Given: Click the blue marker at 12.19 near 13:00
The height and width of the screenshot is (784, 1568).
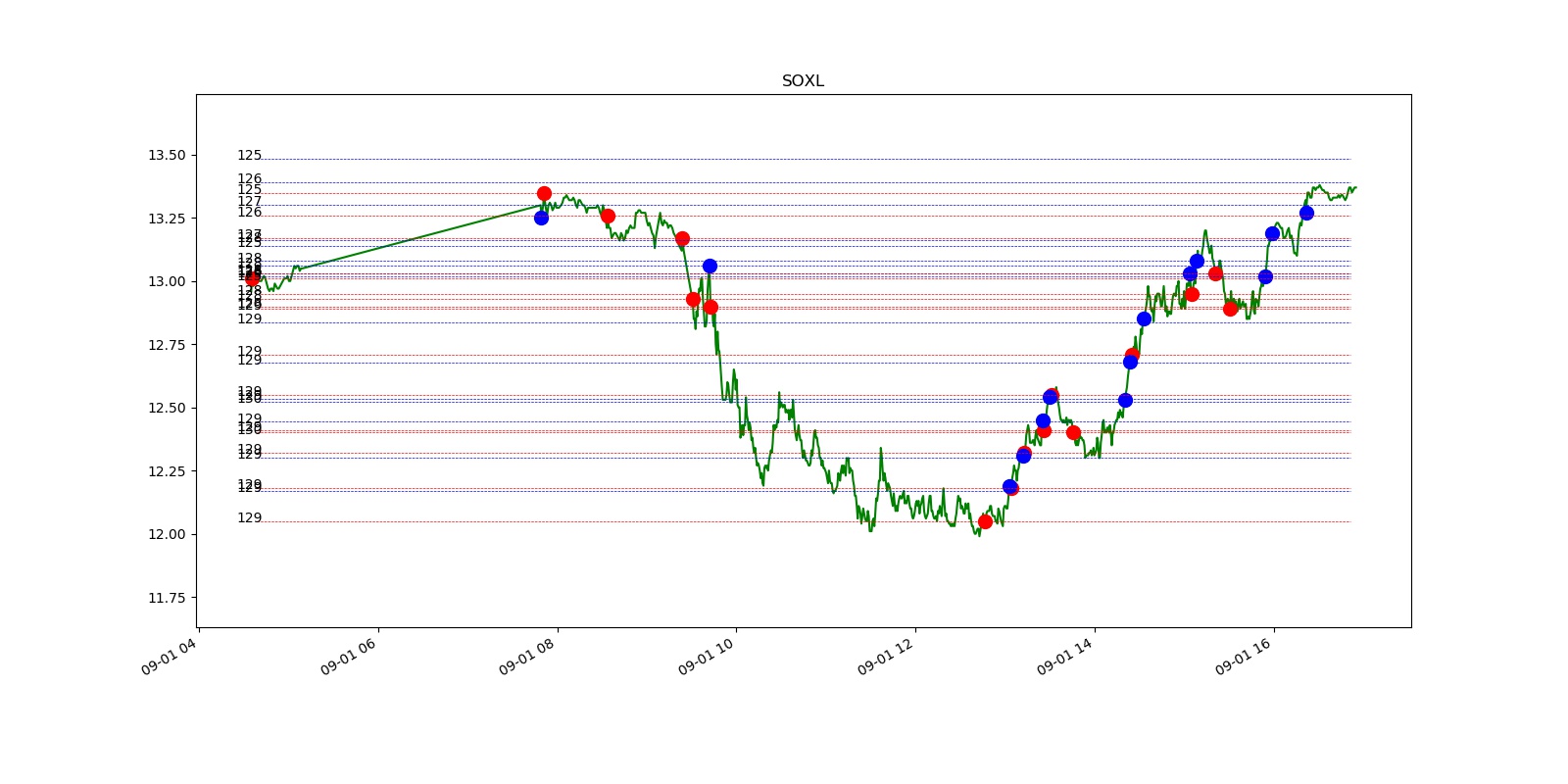Looking at the screenshot, I should (1009, 486).
